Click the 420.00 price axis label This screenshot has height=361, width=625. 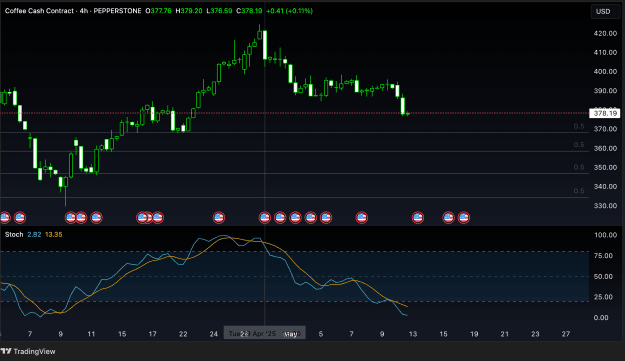point(605,33)
